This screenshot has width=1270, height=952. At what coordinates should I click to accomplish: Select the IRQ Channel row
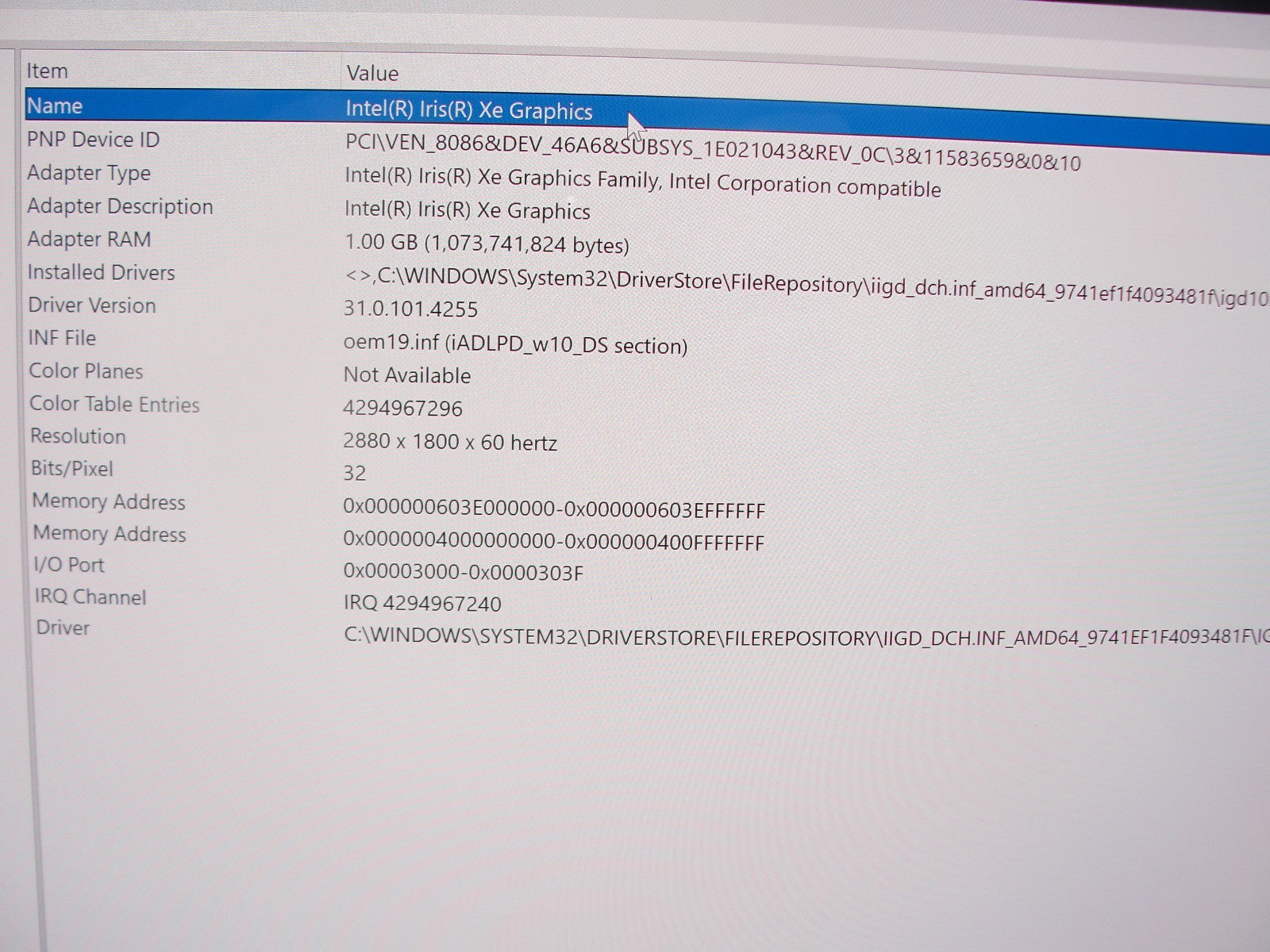coord(90,597)
